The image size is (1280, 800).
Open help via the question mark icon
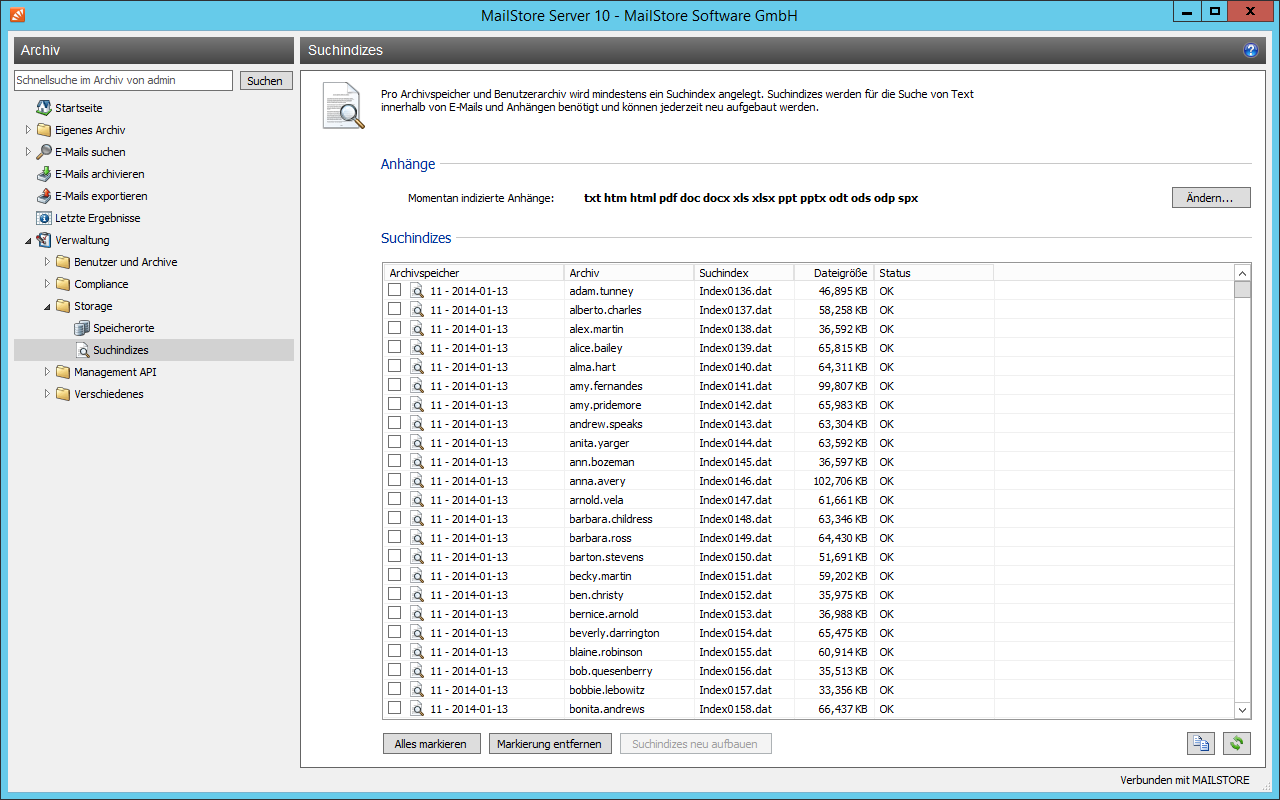1250,50
